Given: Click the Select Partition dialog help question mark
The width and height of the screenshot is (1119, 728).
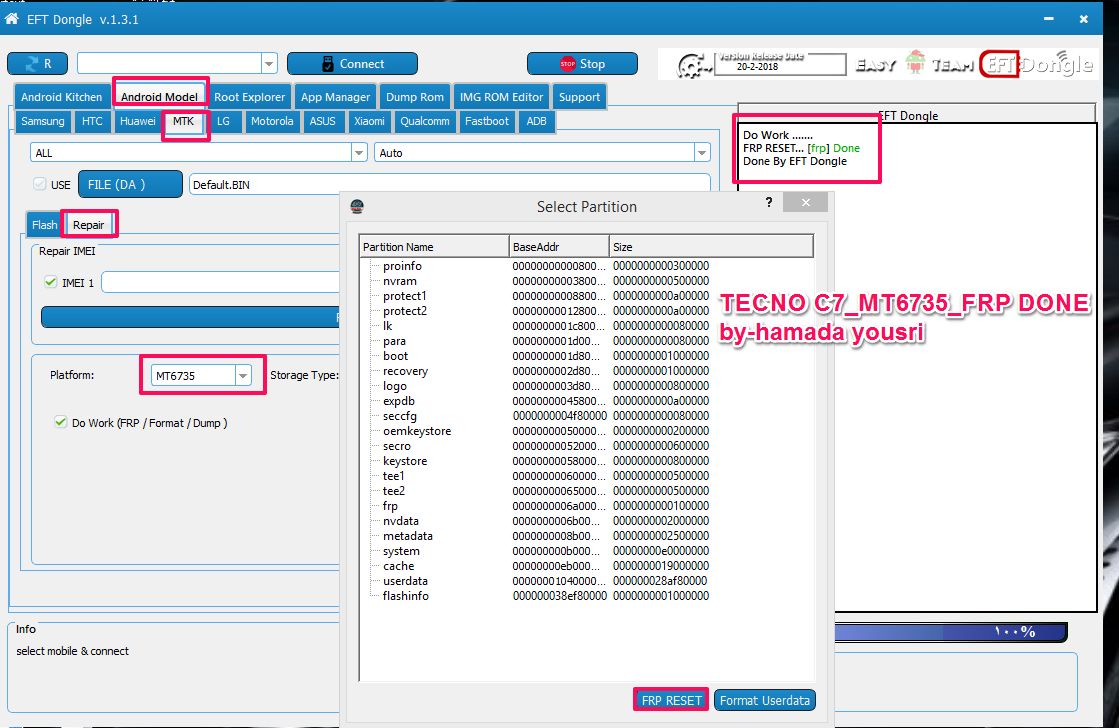Looking at the screenshot, I should (769, 202).
